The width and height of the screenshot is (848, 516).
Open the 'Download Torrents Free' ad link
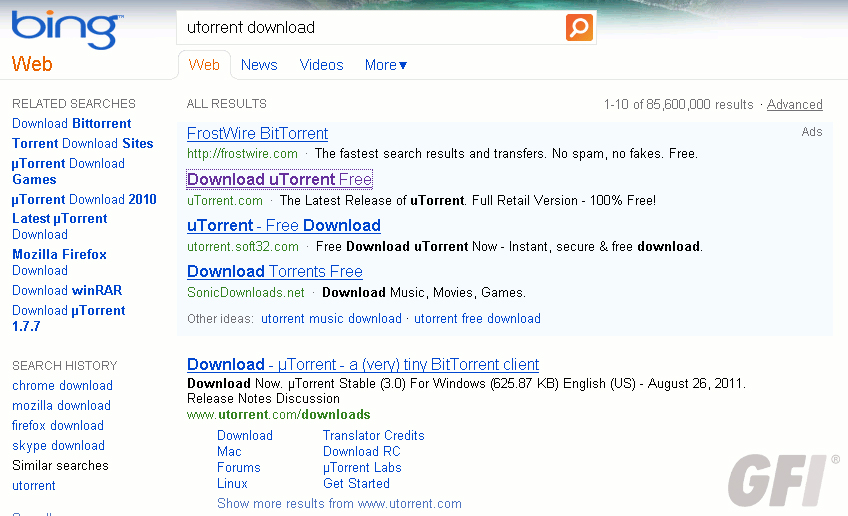275,271
